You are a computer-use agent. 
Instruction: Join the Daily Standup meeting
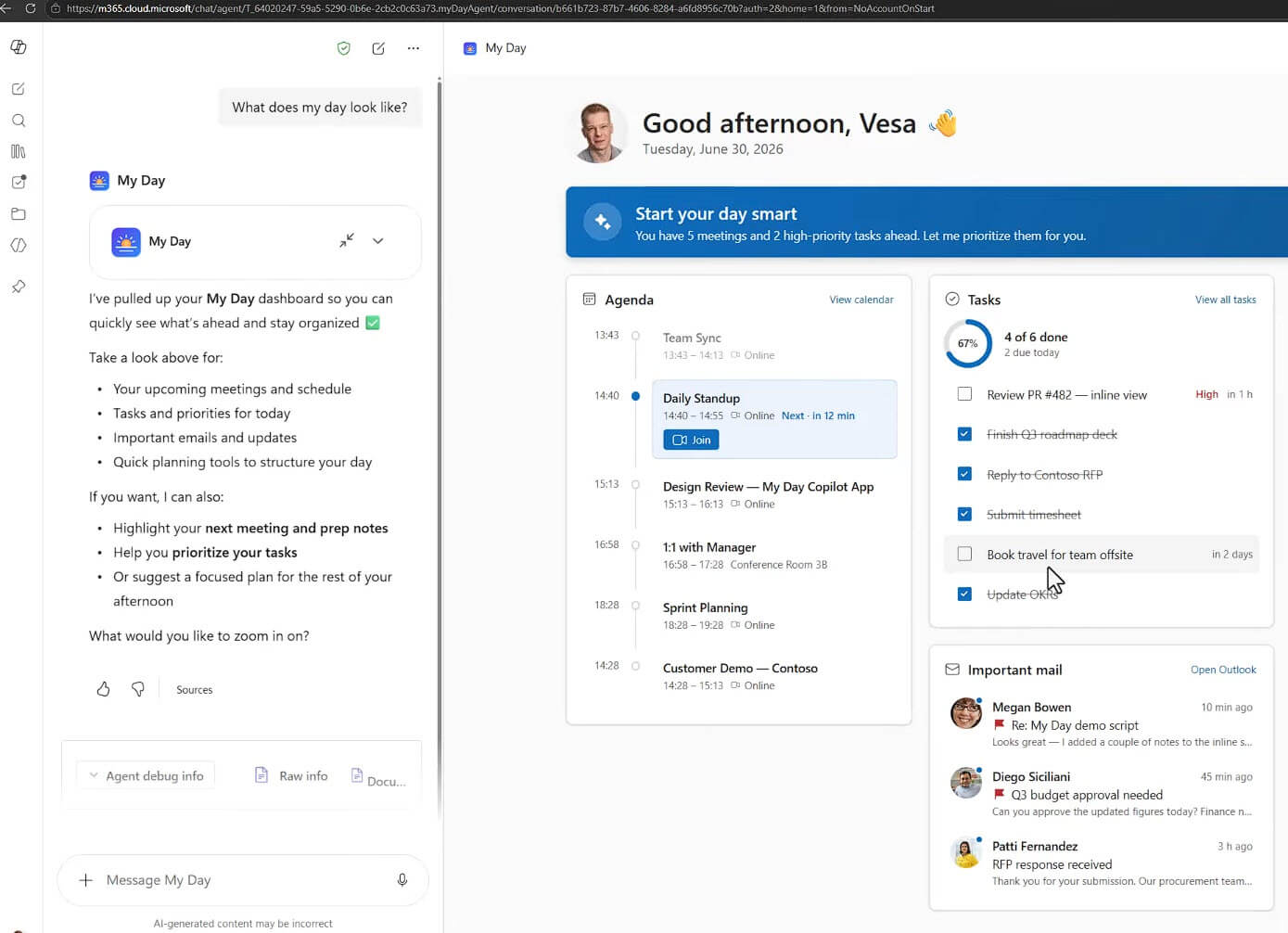click(x=691, y=440)
